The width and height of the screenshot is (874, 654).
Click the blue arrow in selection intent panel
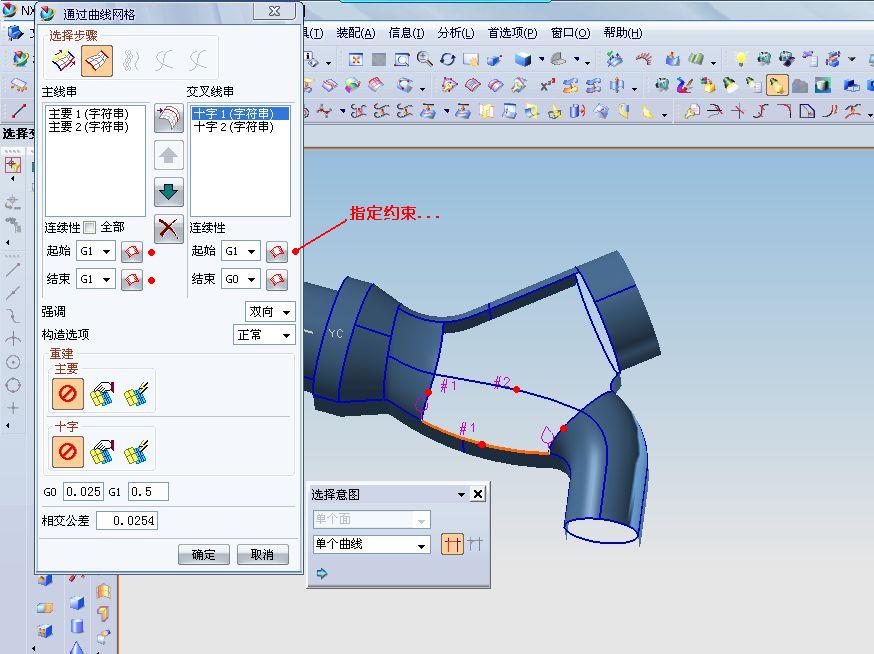coord(322,573)
